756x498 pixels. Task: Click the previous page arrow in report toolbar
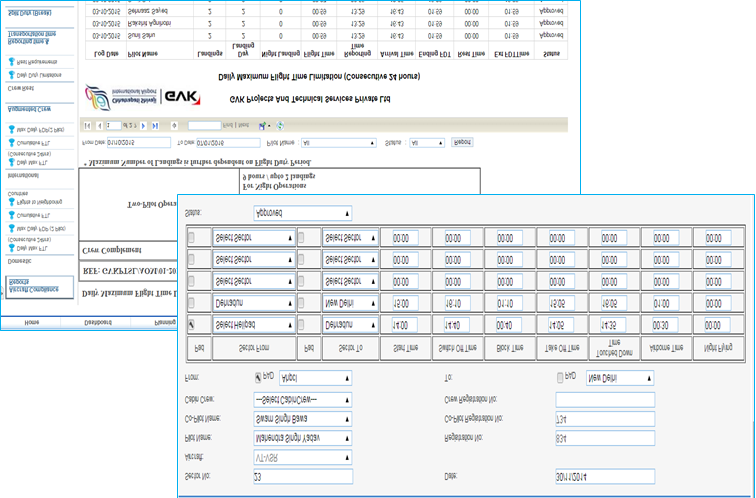[100, 125]
